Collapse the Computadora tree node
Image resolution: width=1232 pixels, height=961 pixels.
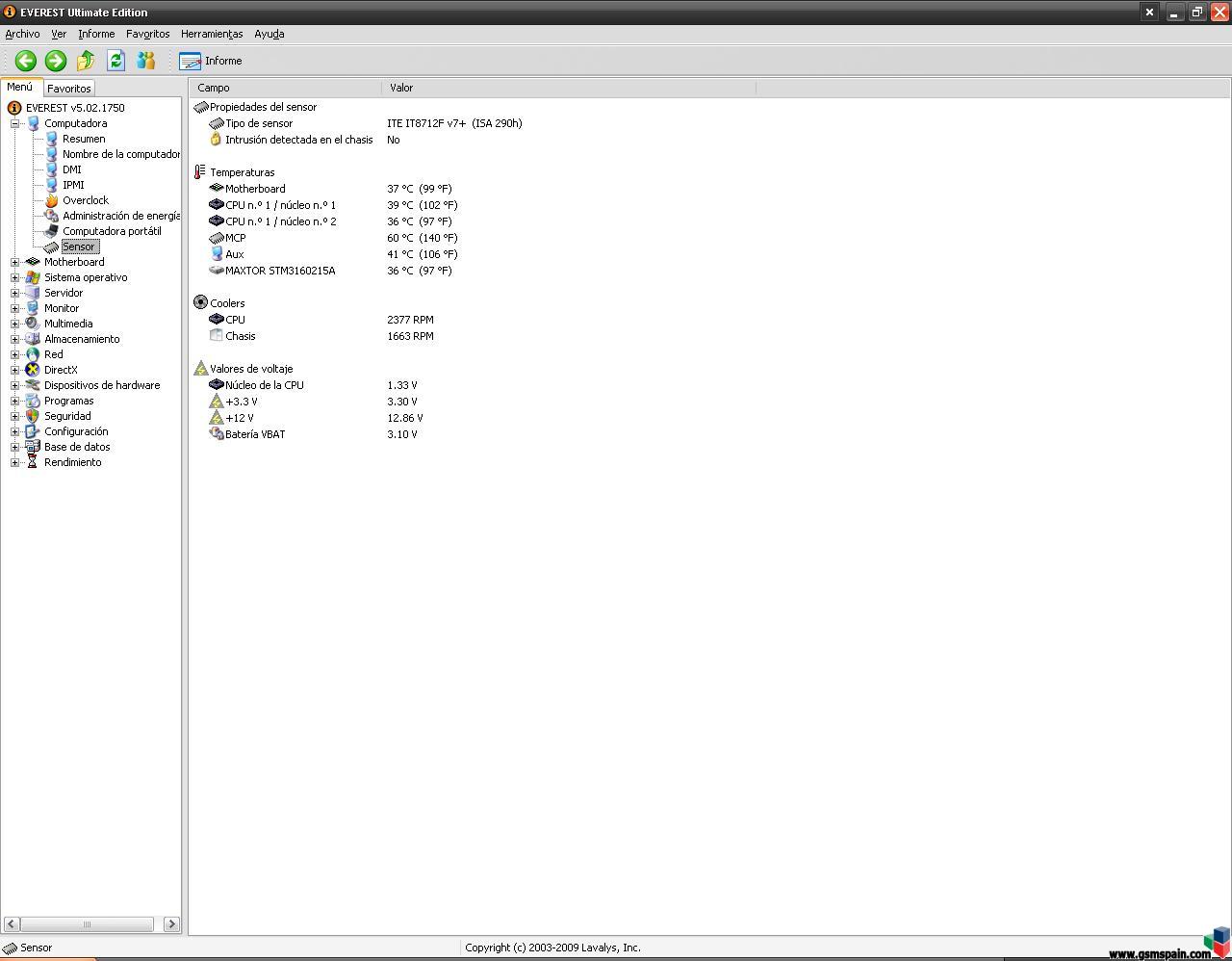(14, 123)
